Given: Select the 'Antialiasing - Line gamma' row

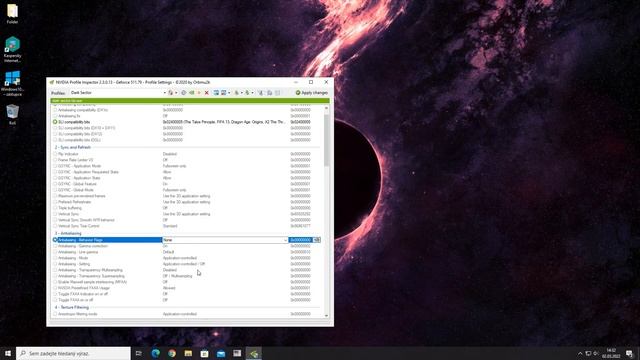Looking at the screenshot, I should [x=188, y=252].
